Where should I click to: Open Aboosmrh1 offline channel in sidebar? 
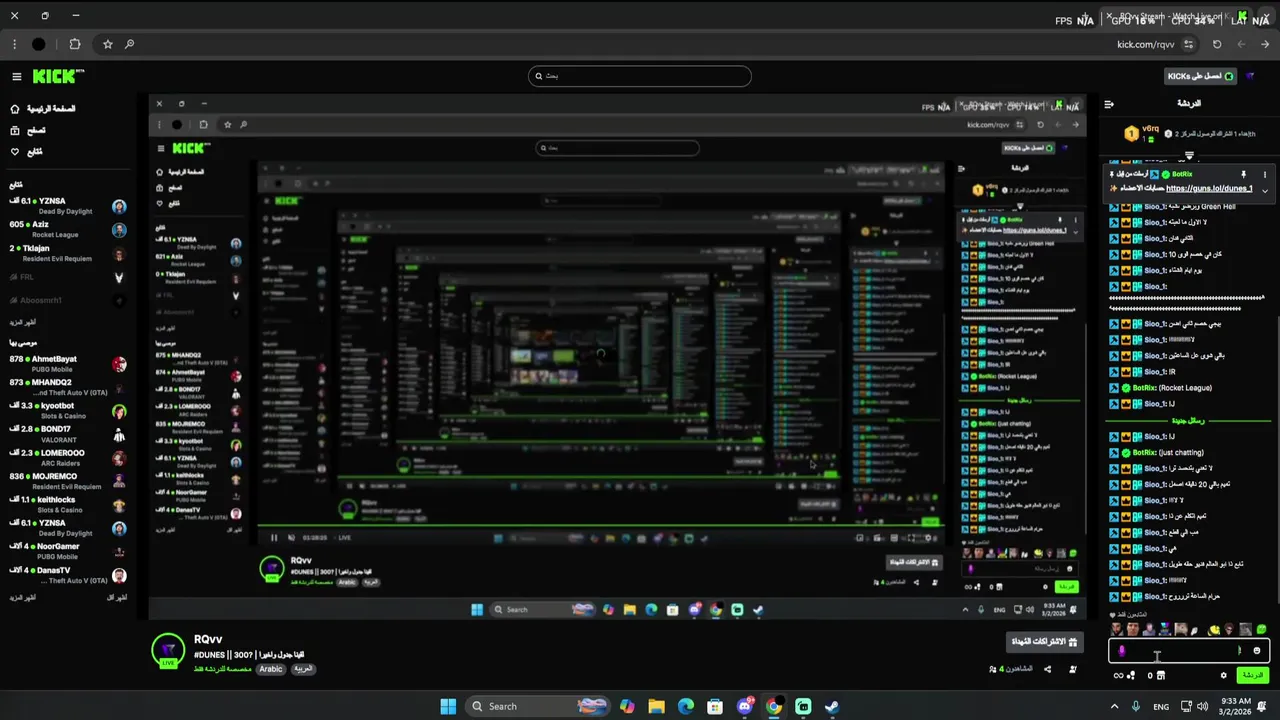coord(68,300)
